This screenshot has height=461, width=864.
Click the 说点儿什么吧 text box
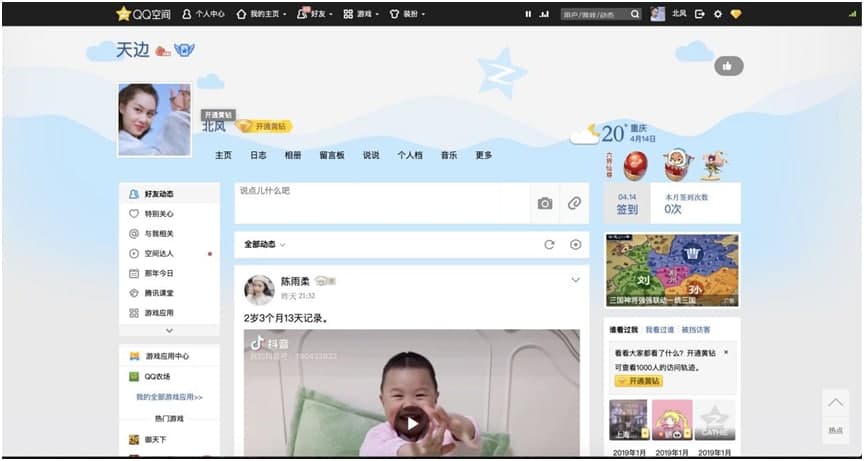point(382,203)
